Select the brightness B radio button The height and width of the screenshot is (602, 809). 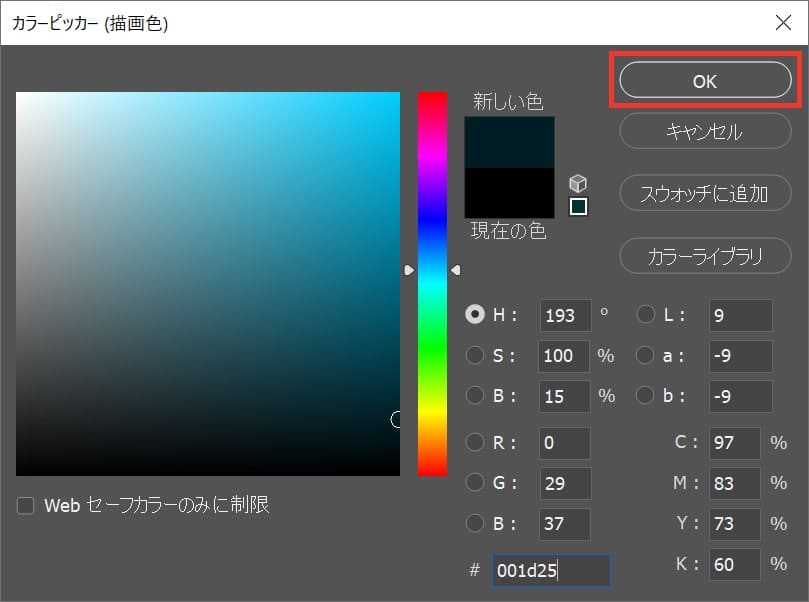475,395
